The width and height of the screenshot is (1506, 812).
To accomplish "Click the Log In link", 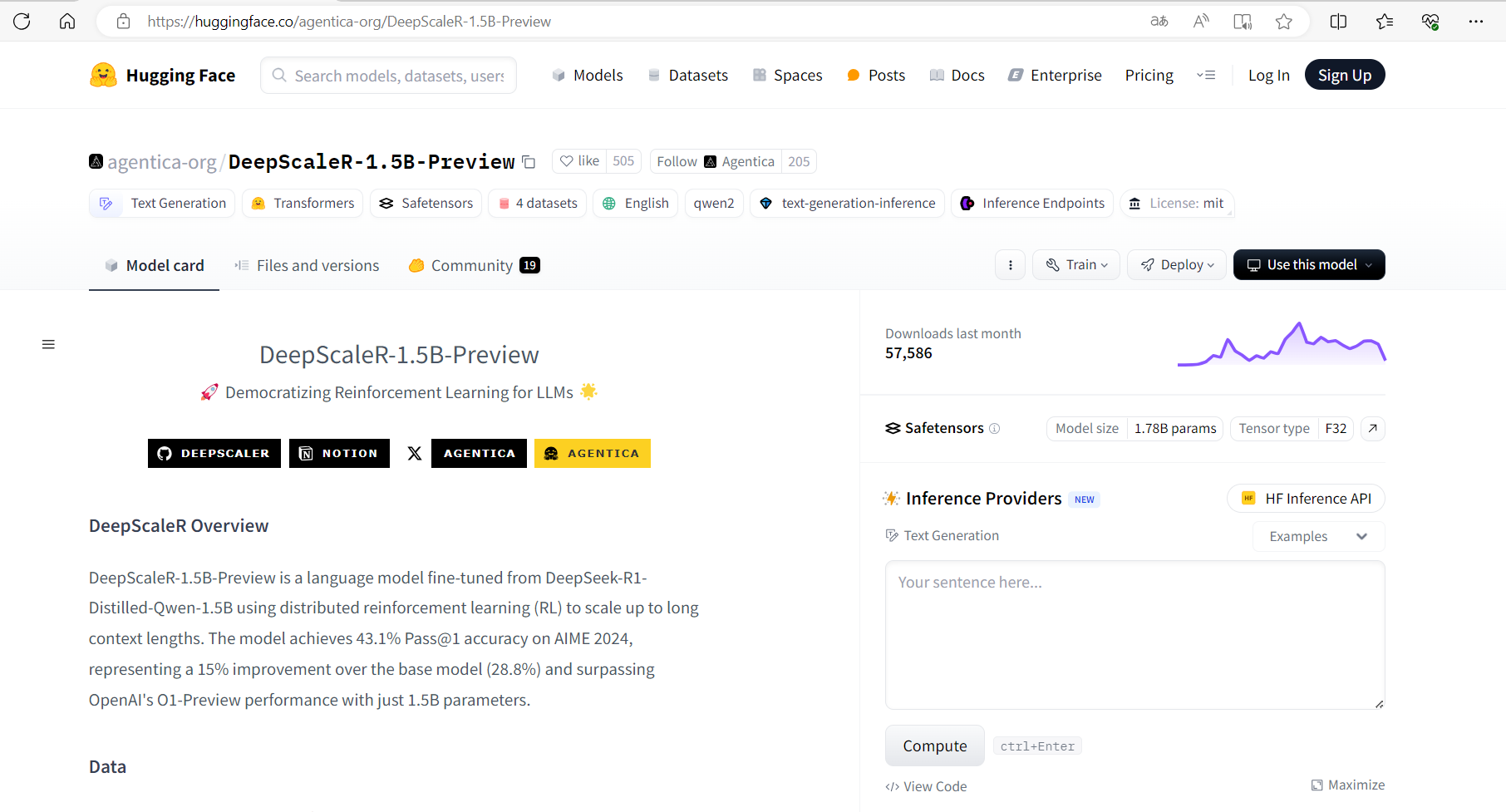I will 1269,76.
